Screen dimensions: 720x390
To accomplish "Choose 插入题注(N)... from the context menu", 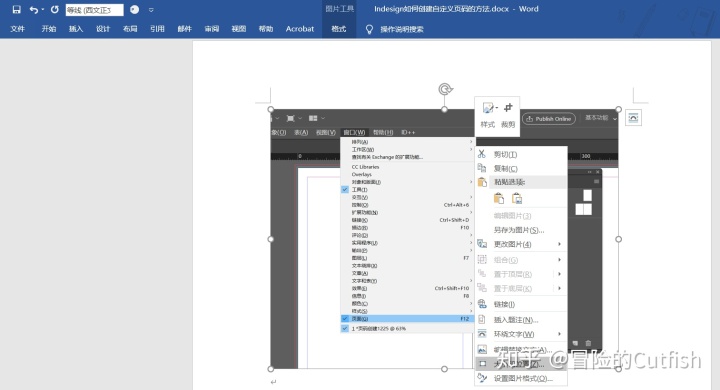I will (521, 320).
